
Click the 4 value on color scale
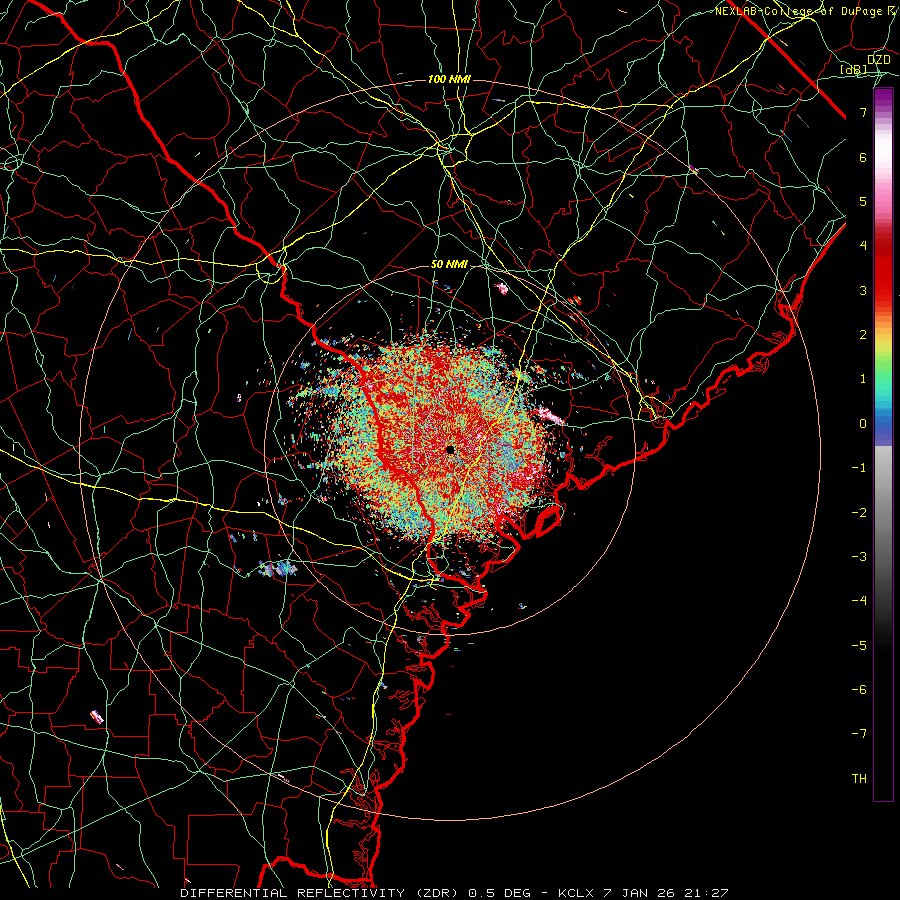[863, 246]
